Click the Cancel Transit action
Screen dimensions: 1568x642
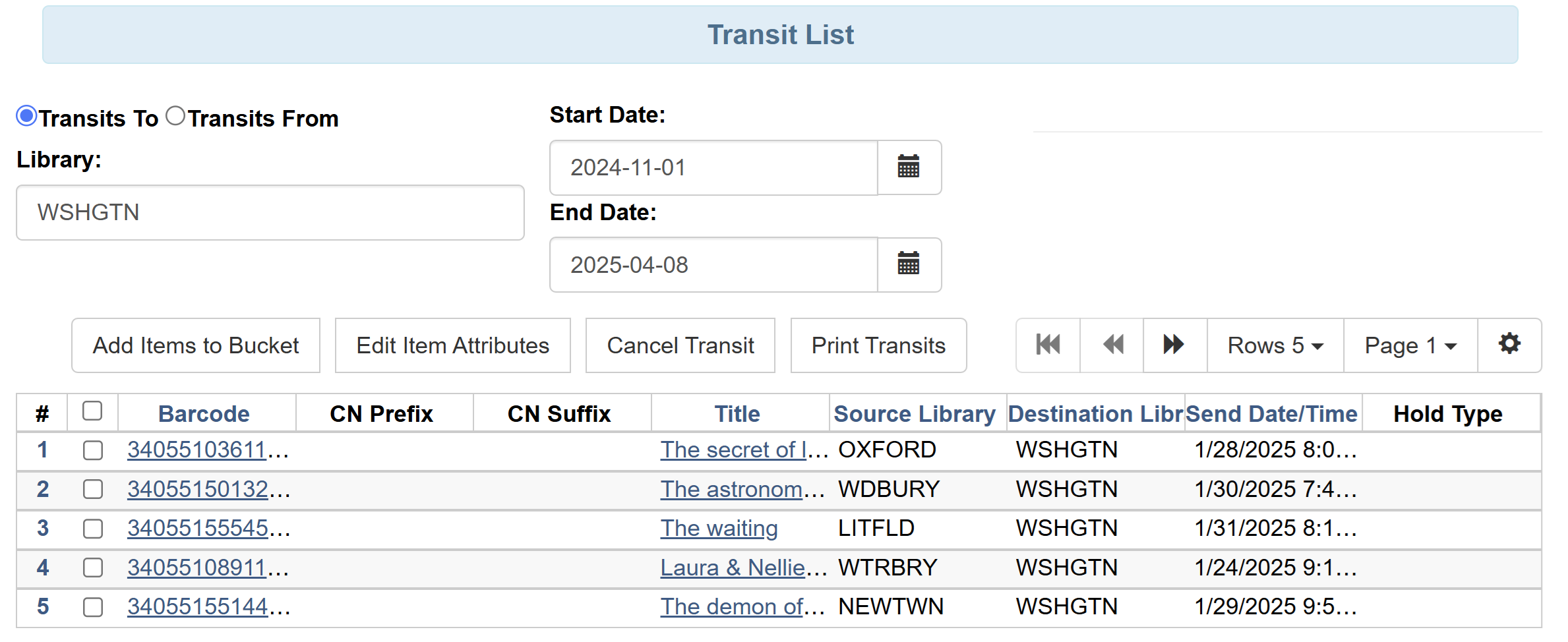[x=680, y=345]
